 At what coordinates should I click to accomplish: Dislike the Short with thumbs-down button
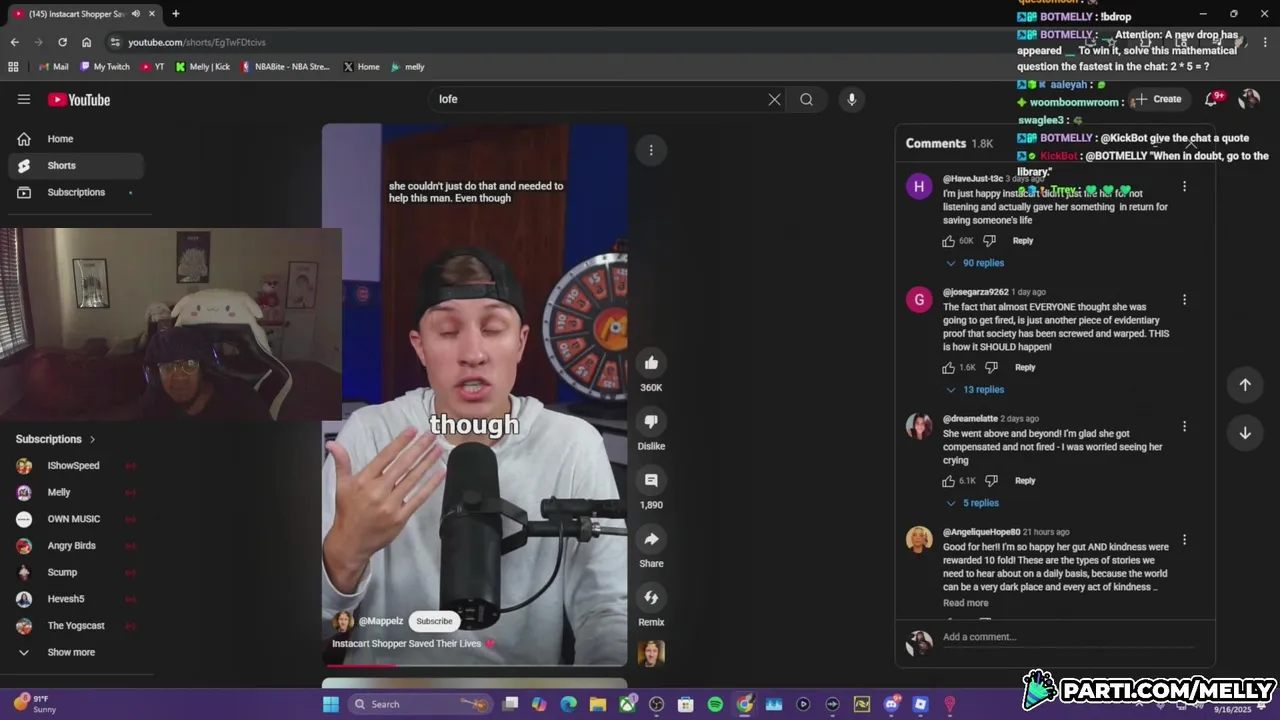click(x=651, y=422)
